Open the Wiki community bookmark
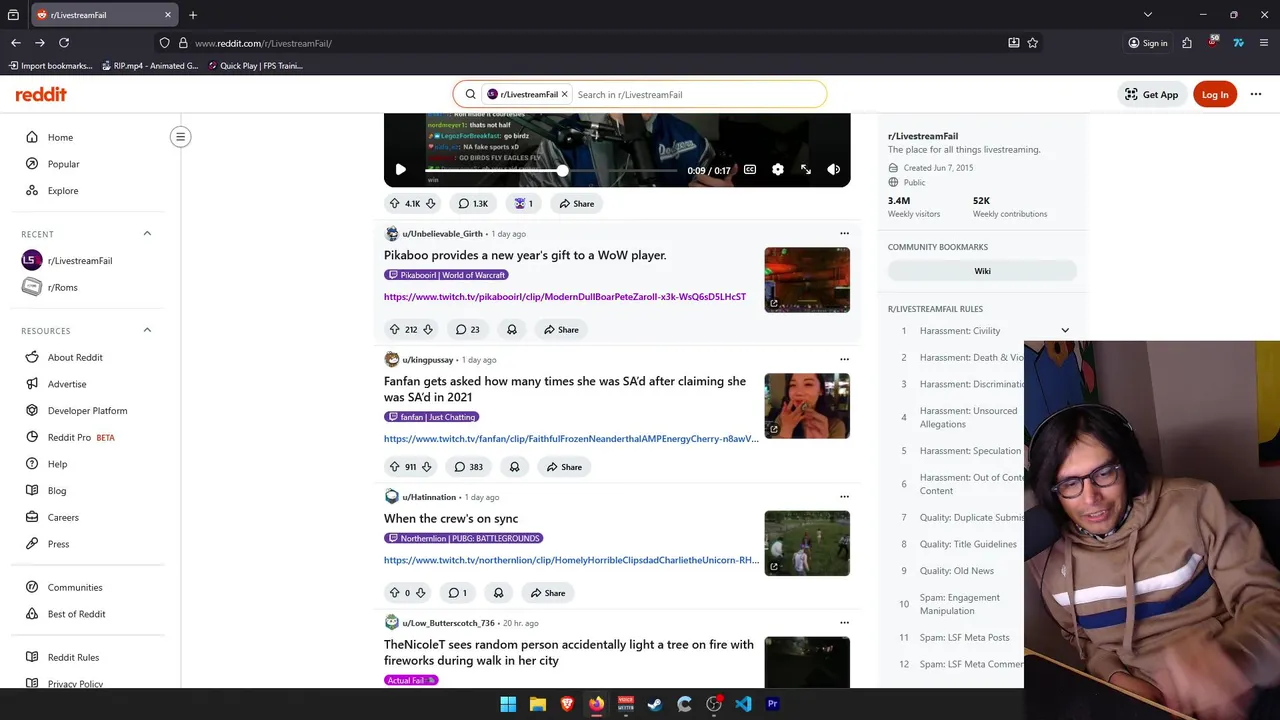Viewport: 1280px width, 720px height. tap(982, 271)
